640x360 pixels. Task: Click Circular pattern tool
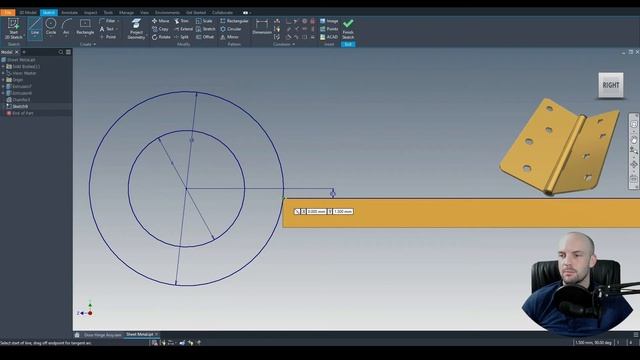[231, 29]
